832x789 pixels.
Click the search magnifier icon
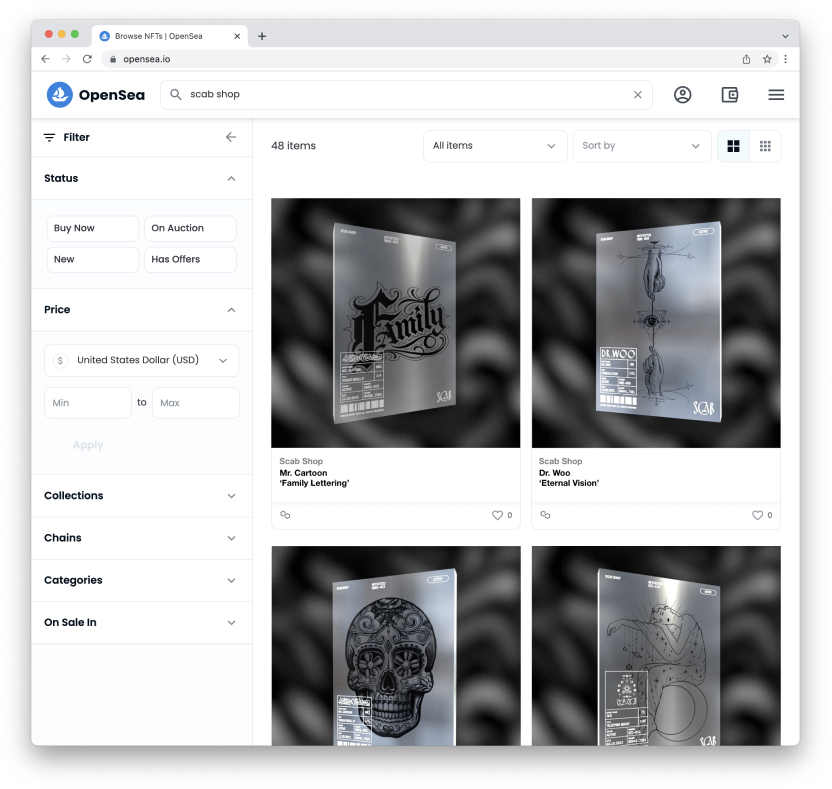point(176,94)
